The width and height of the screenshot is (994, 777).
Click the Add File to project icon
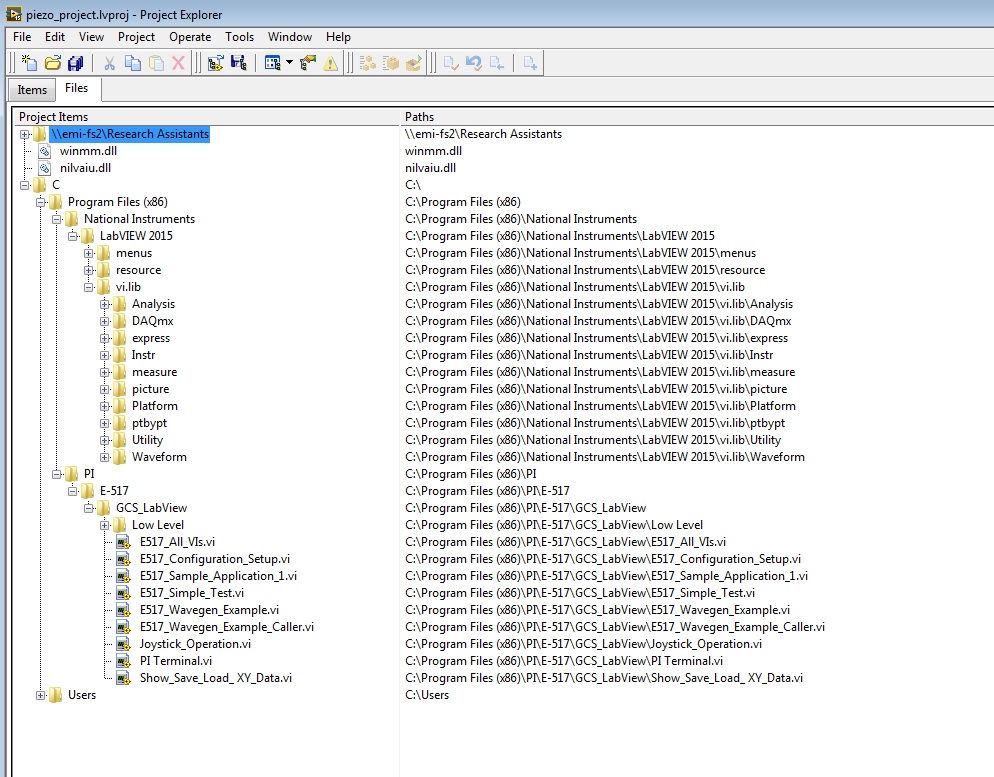pos(216,63)
